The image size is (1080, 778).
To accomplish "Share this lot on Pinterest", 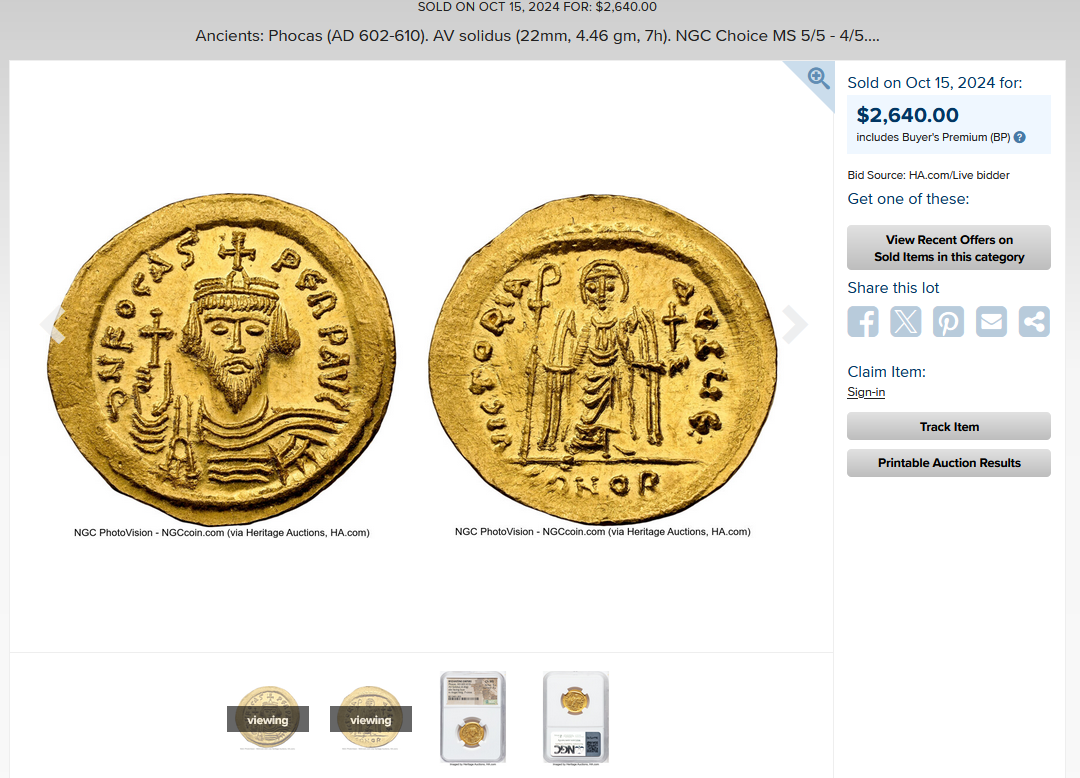I will 948,322.
